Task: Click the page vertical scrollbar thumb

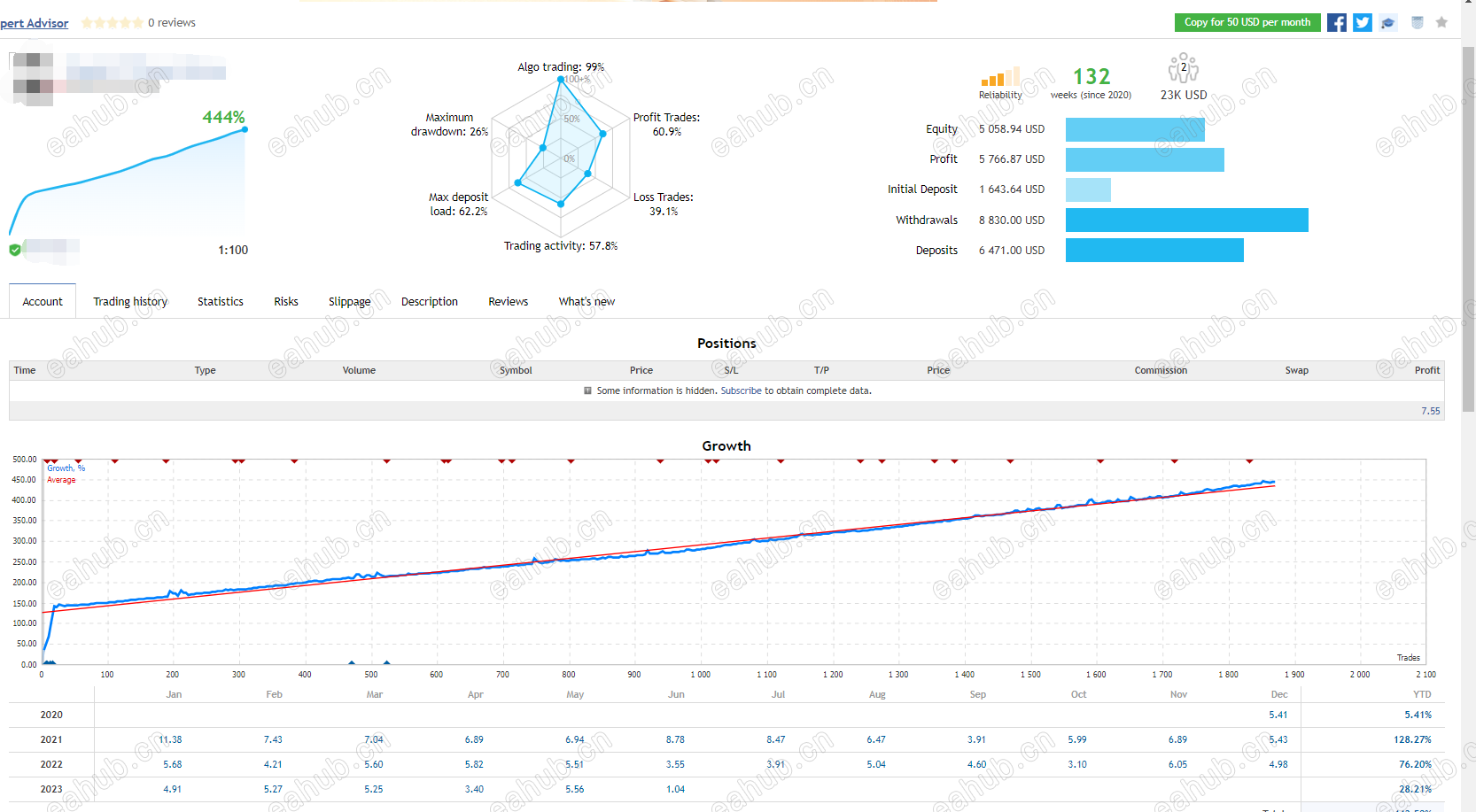Action: pyautogui.click(x=1469, y=230)
